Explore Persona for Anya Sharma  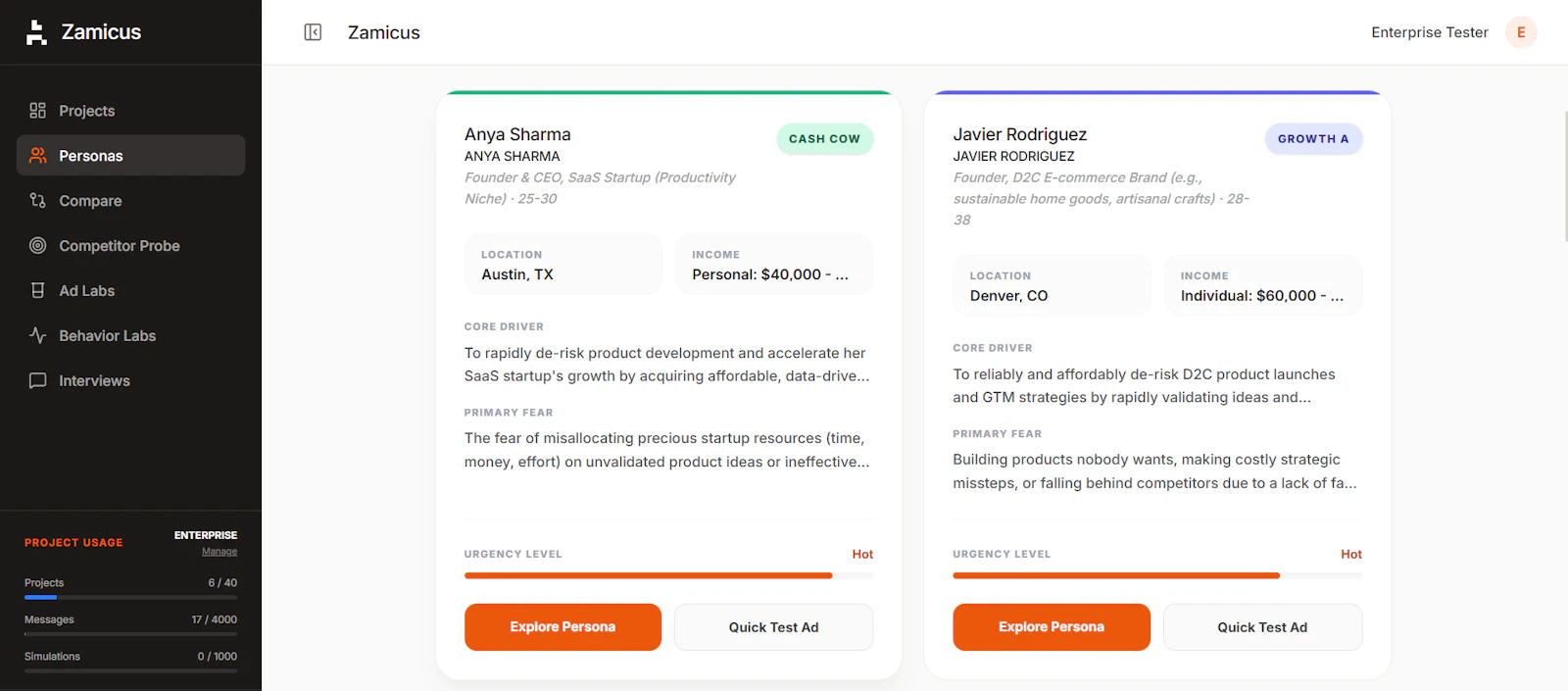(x=563, y=627)
